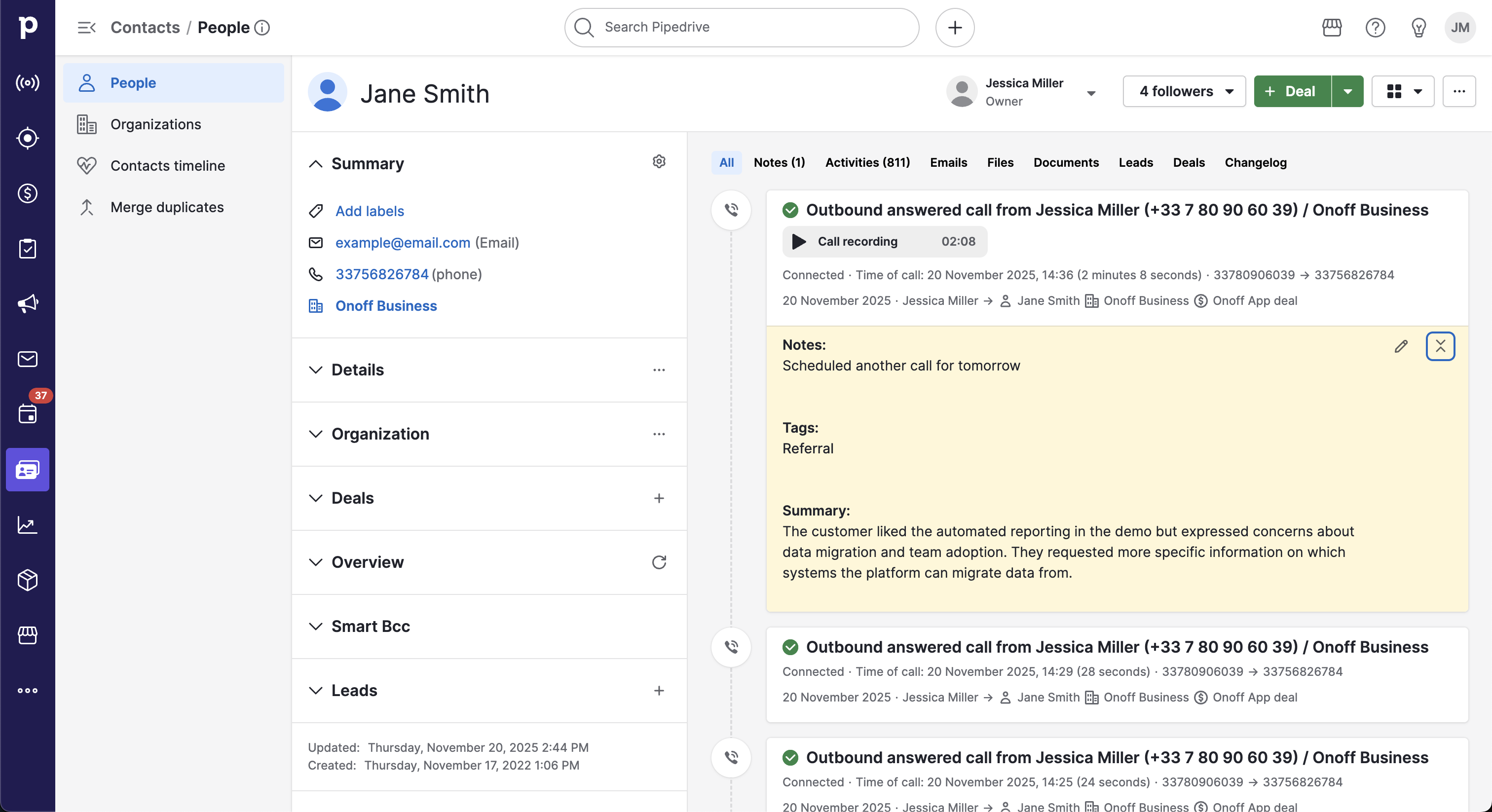Open Organizations in the contacts menu

coord(173,124)
